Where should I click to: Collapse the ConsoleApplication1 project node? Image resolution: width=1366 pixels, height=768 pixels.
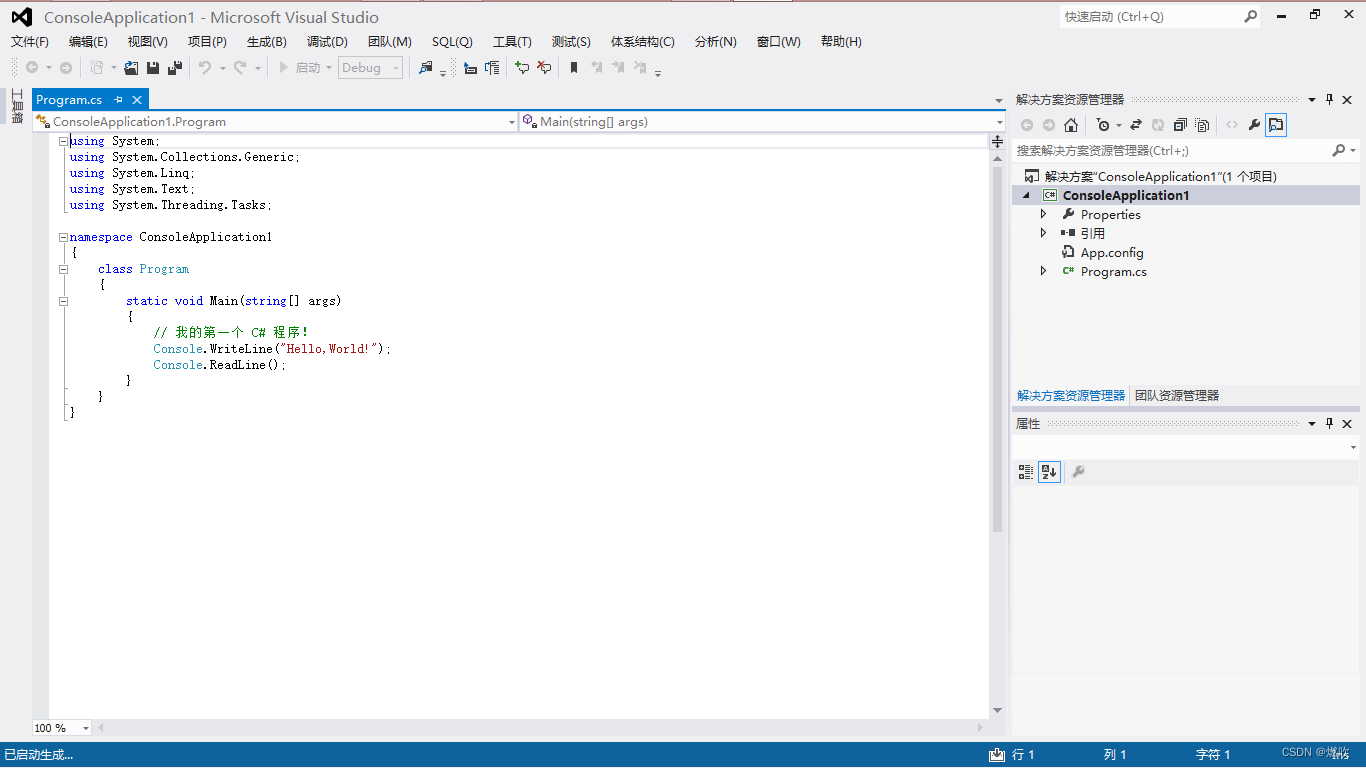[1026, 196]
